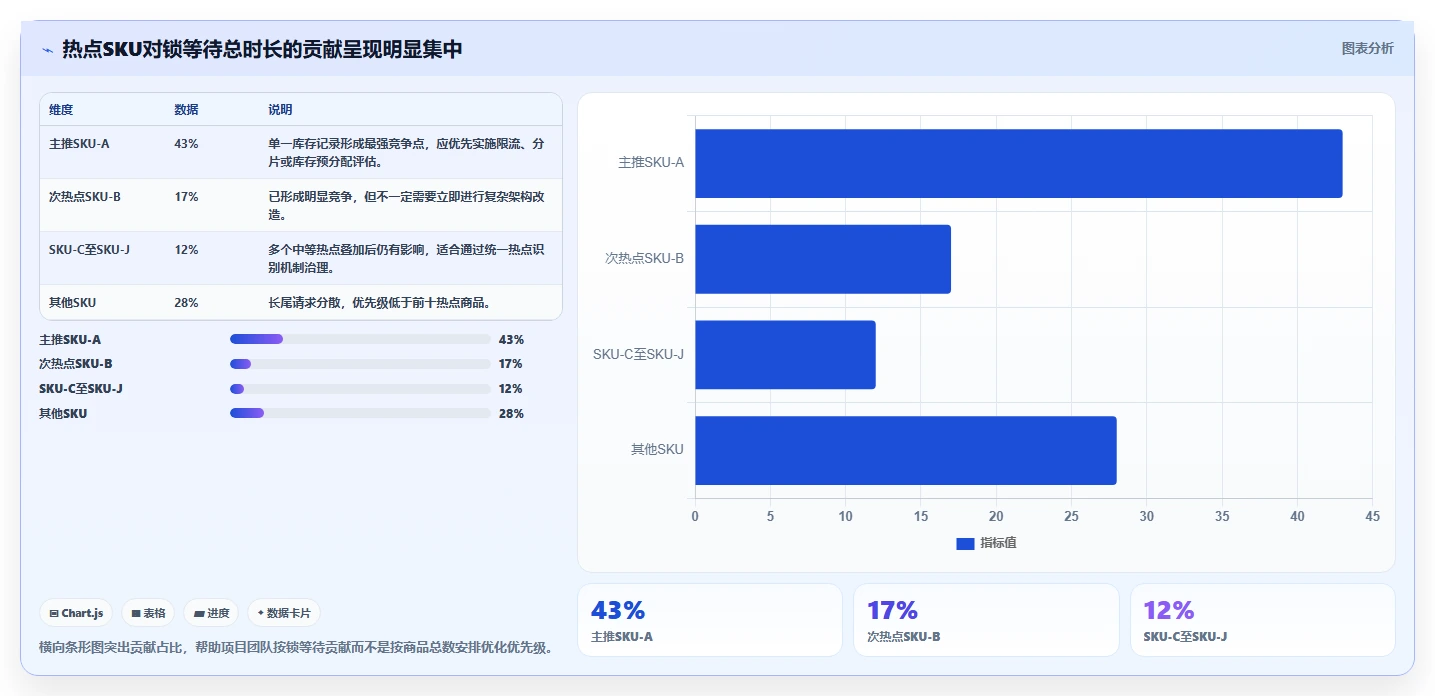Screen dimensions: 1435x696
Task: Click the 数据 column header
Action: 186,109
